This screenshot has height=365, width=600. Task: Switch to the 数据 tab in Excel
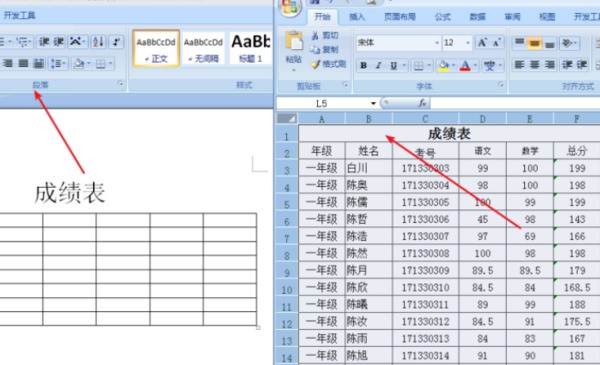[x=478, y=16]
